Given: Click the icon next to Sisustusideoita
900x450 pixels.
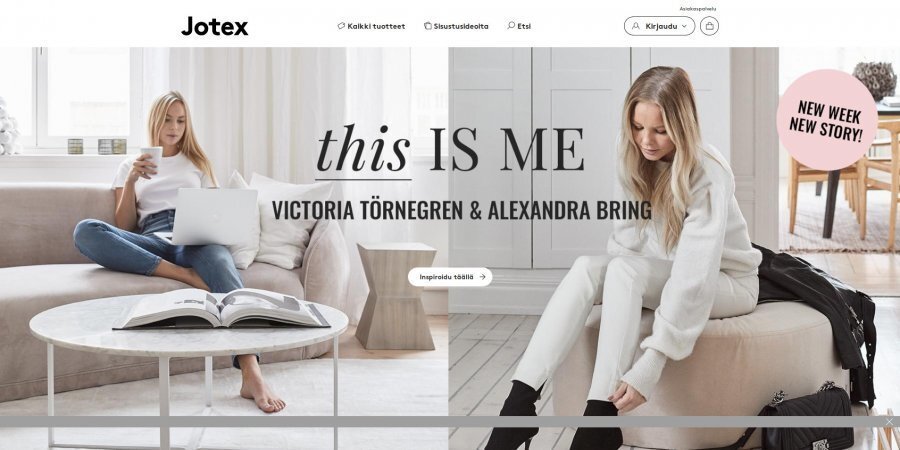Looking at the screenshot, I should [x=428, y=26].
